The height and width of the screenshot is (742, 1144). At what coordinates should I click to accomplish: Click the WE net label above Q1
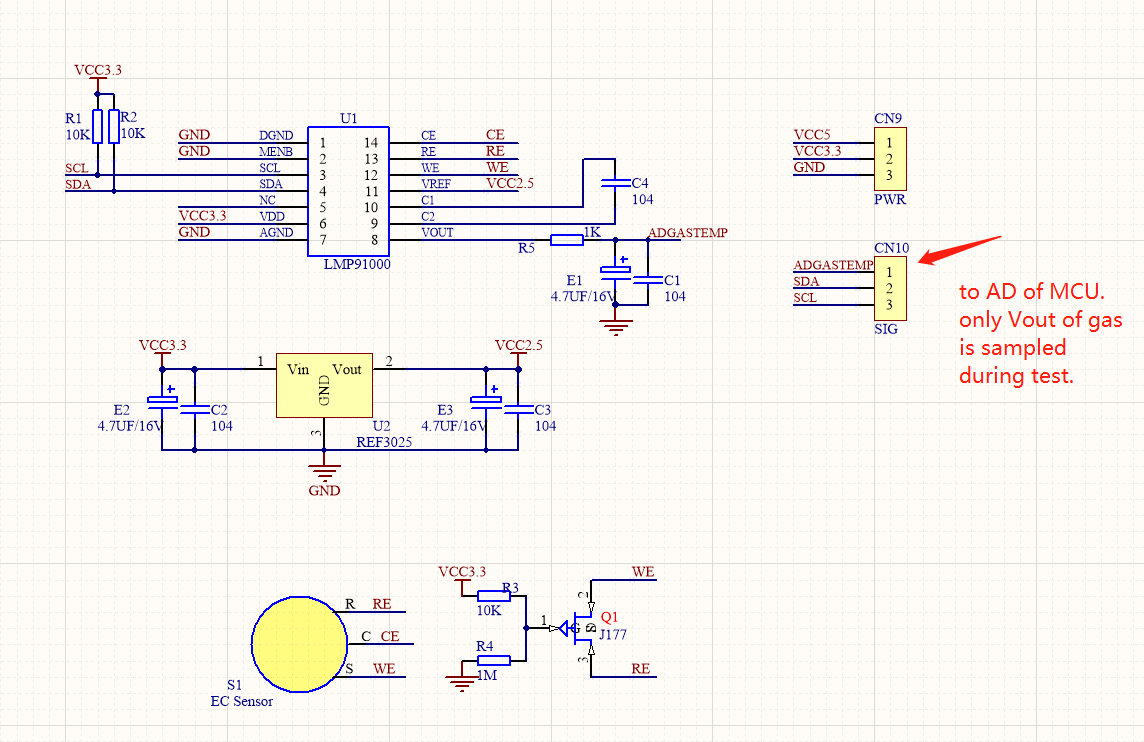(643, 572)
